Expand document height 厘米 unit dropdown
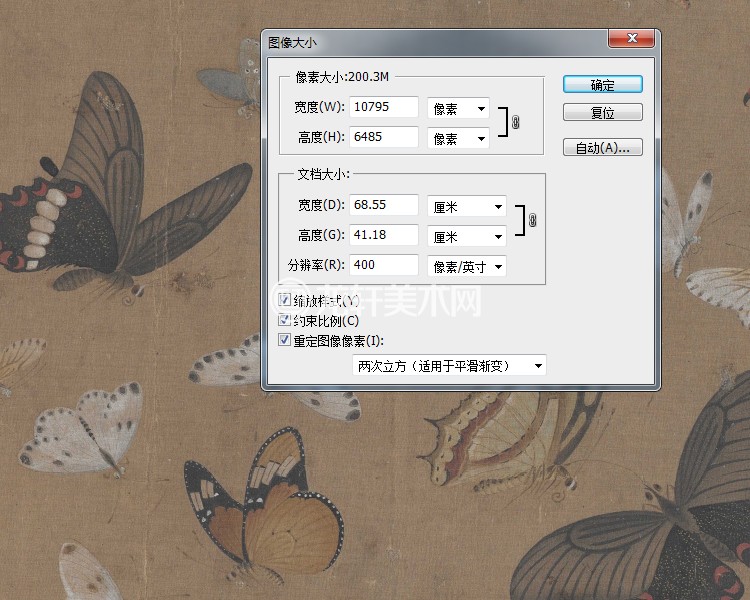The height and width of the screenshot is (600, 750). [x=466, y=237]
